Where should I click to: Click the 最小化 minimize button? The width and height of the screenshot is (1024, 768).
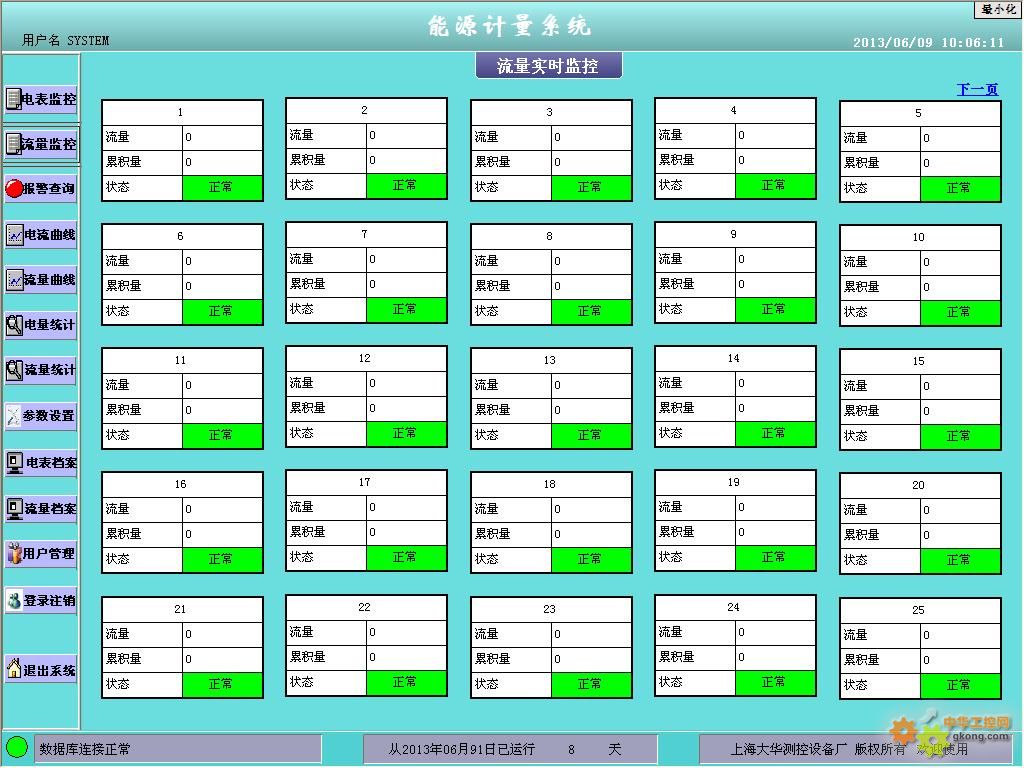click(998, 9)
